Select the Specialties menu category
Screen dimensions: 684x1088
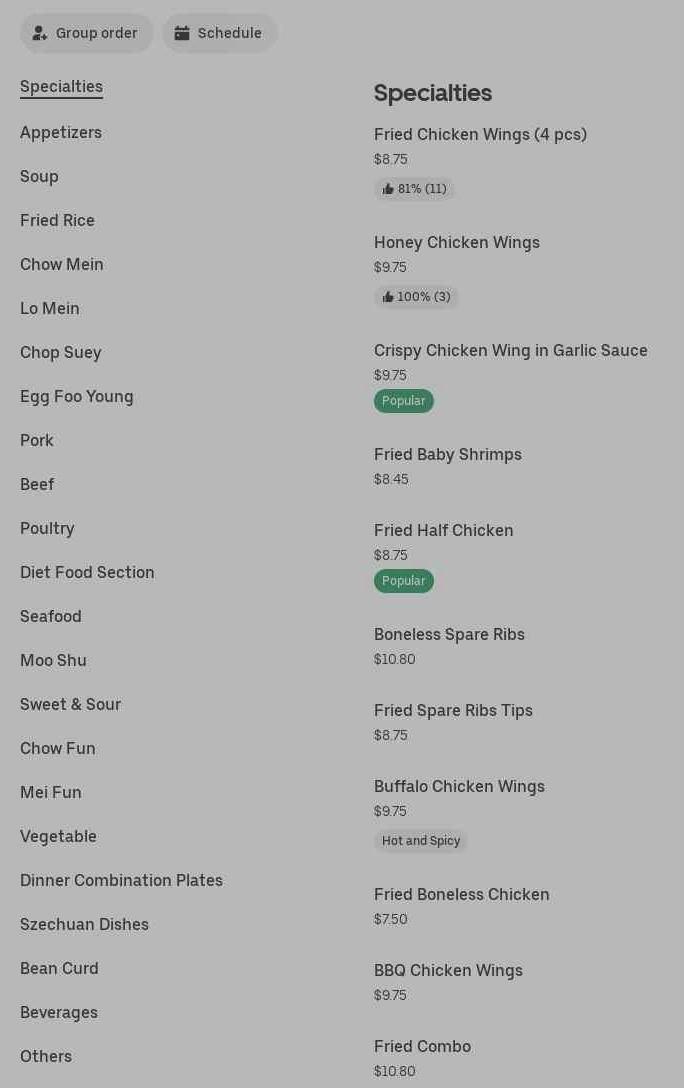[x=61, y=87]
